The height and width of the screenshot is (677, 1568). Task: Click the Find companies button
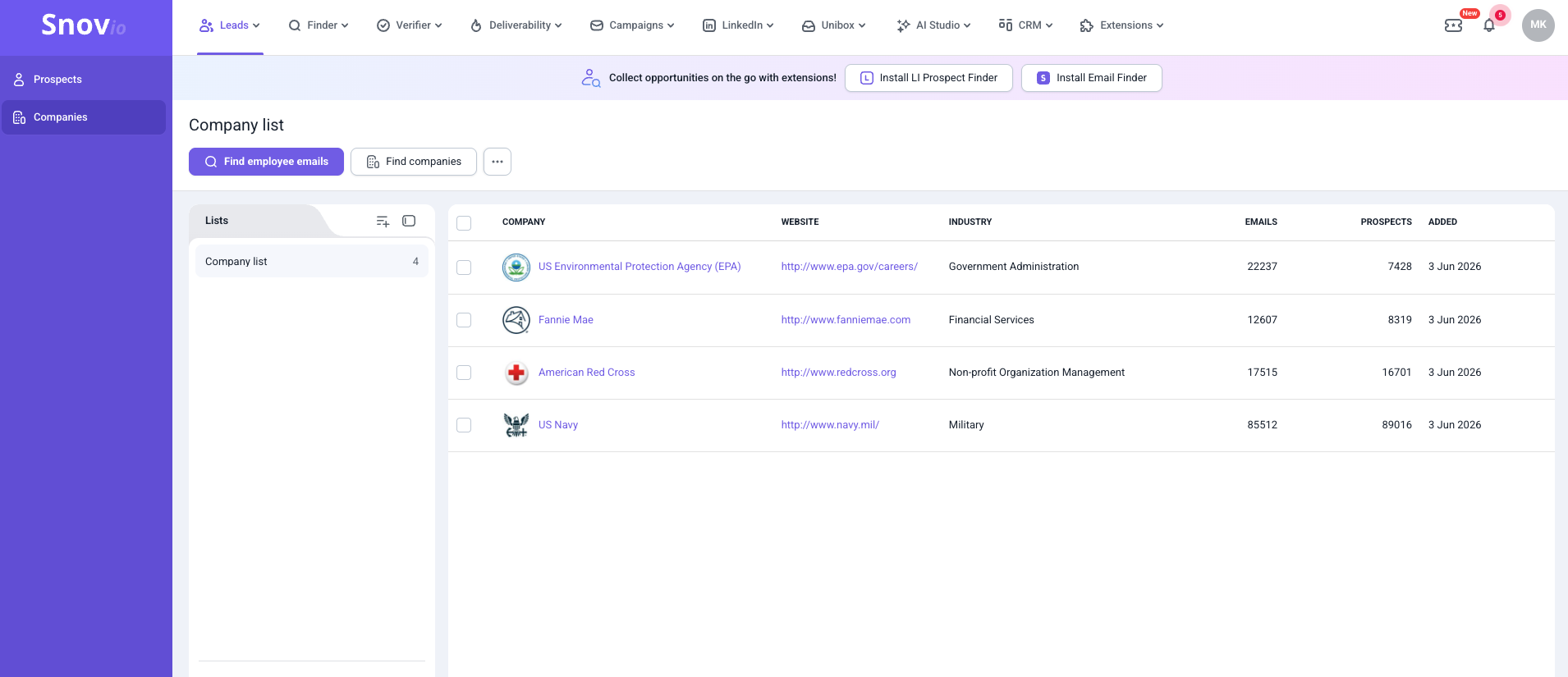(414, 162)
